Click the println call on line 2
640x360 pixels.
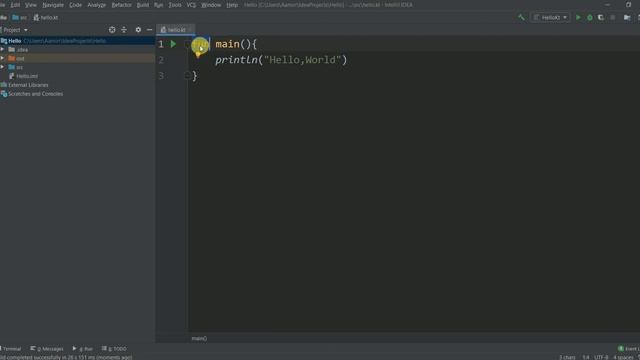[237, 60]
